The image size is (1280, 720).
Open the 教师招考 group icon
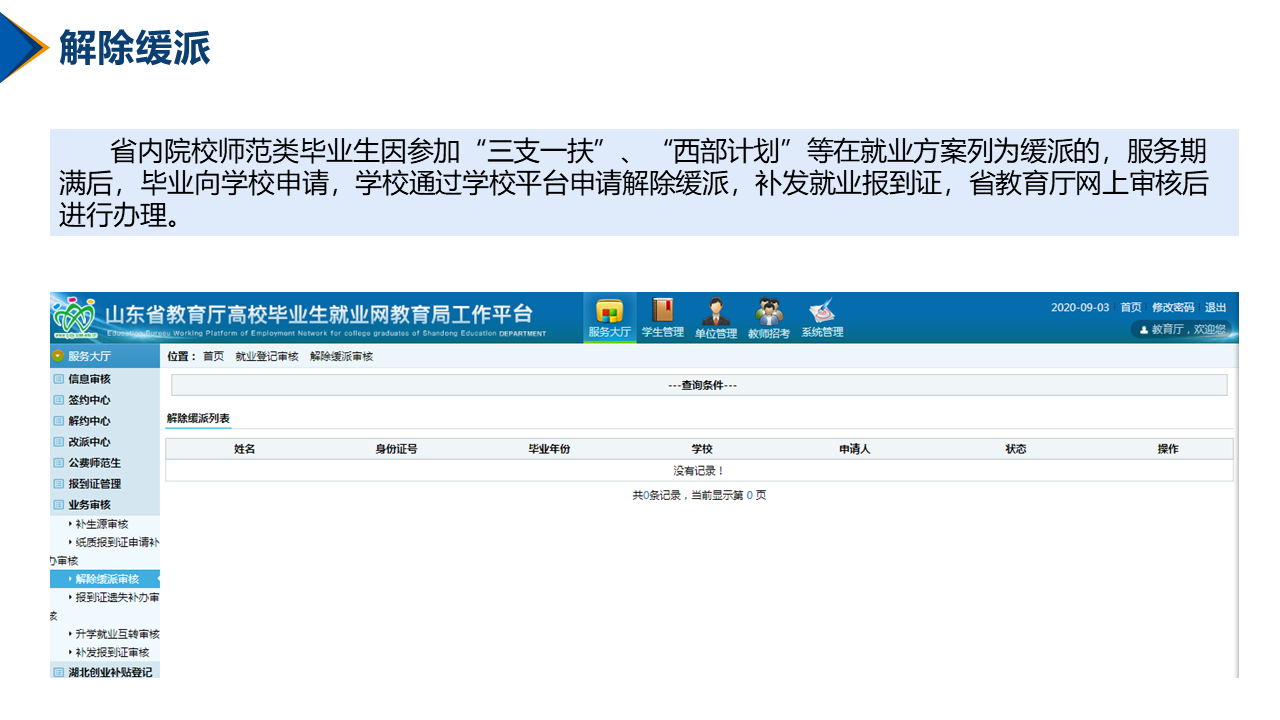(768, 312)
